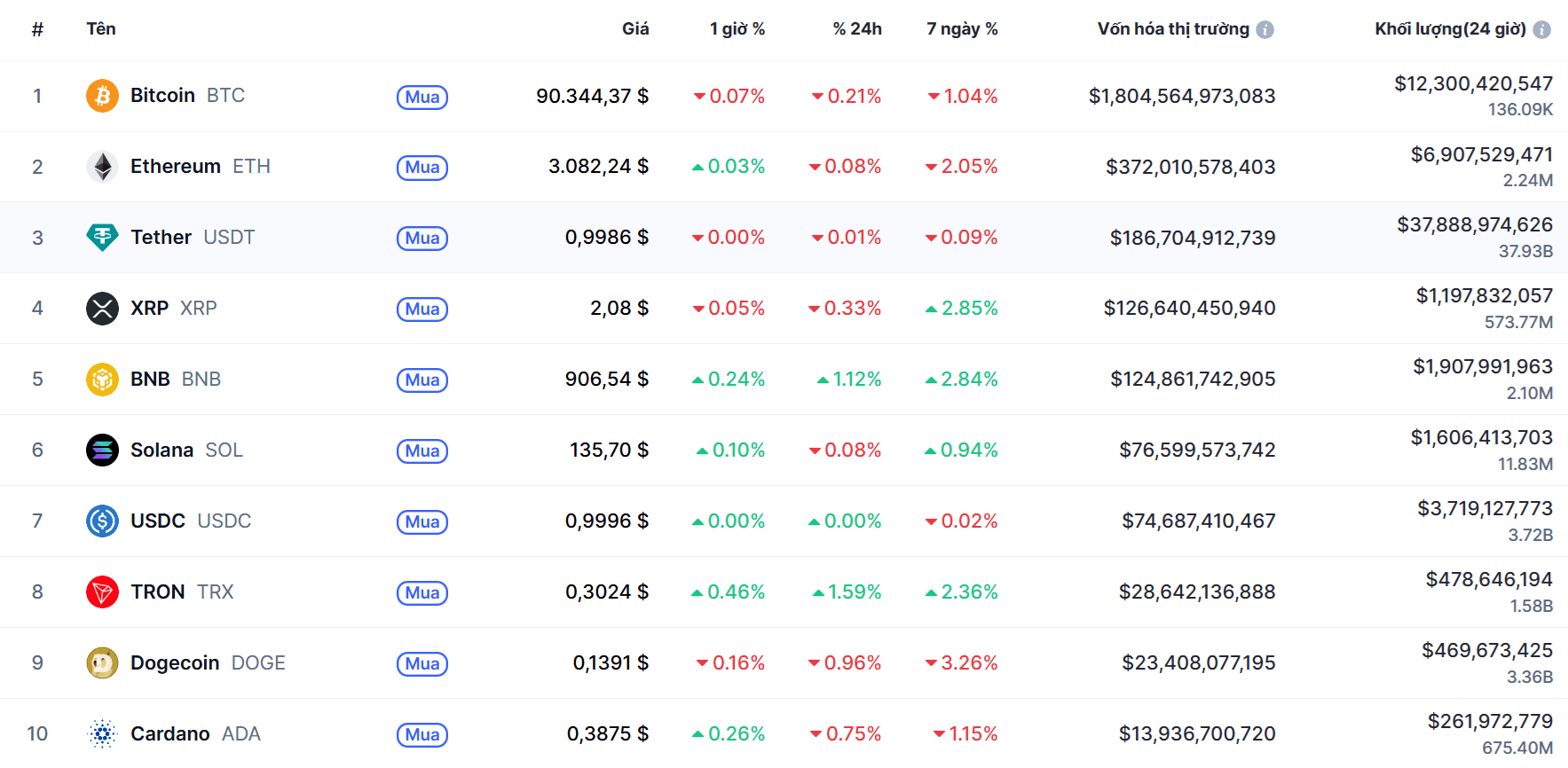Click Bitcoin market cap $1,804,564,973,083
The width and height of the screenshot is (1568, 768).
[1182, 96]
